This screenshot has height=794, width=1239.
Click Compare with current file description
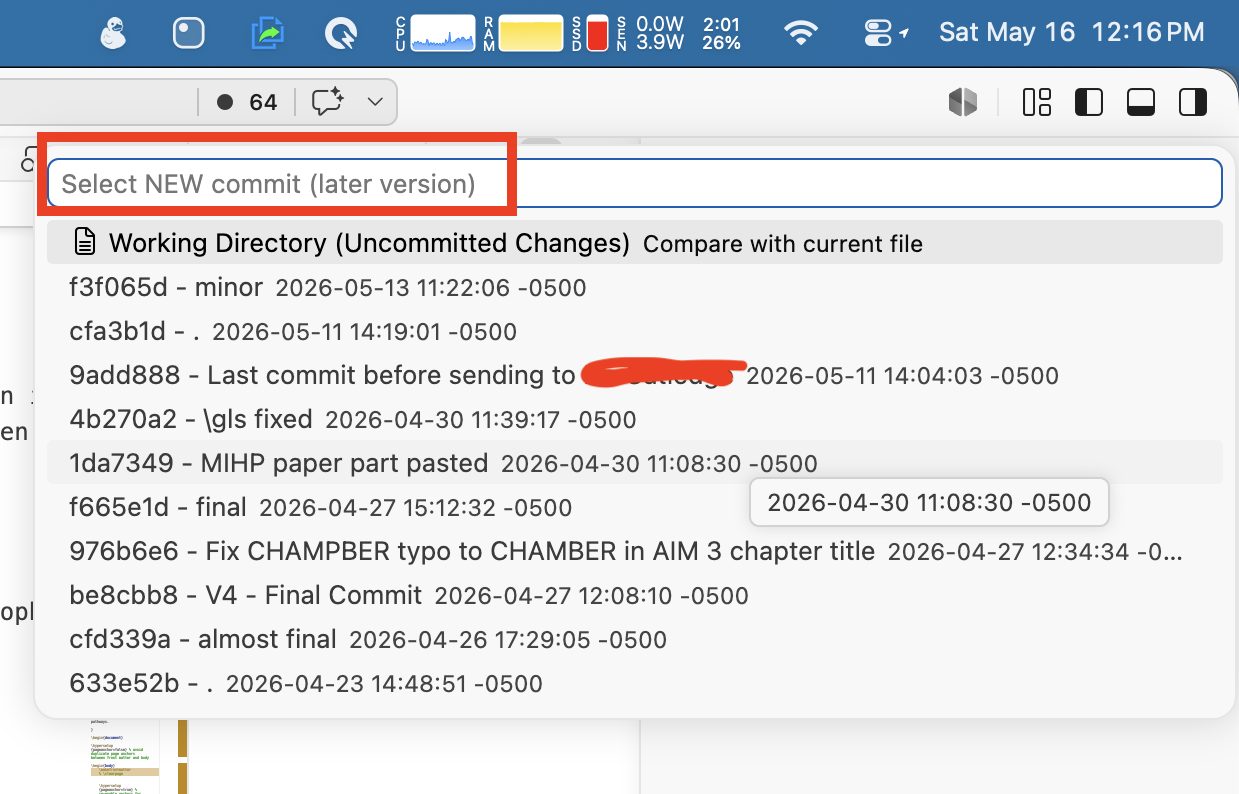[783, 244]
